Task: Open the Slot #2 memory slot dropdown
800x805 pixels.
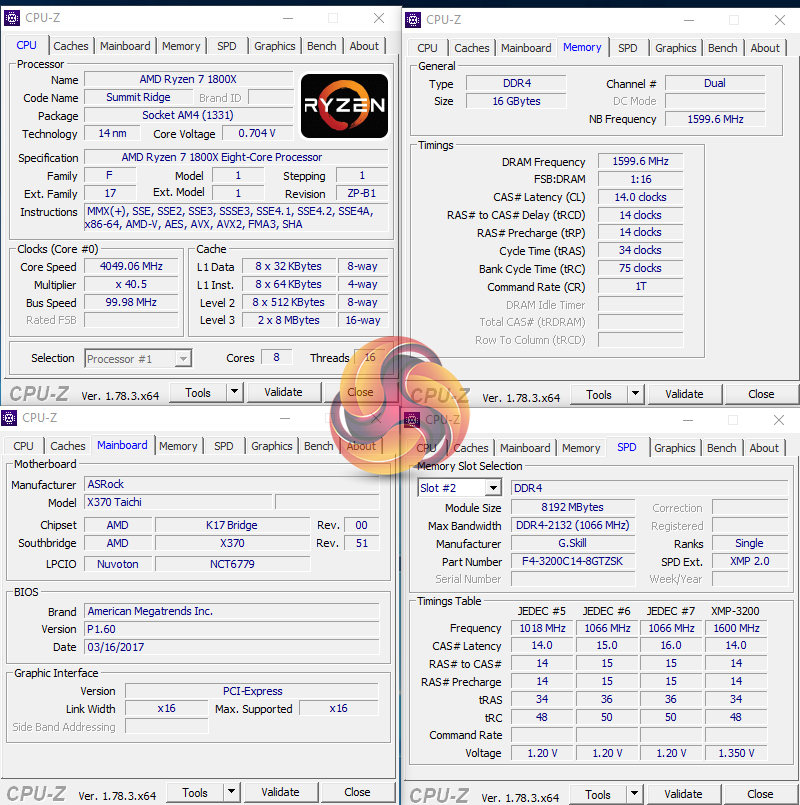Action: click(x=492, y=488)
